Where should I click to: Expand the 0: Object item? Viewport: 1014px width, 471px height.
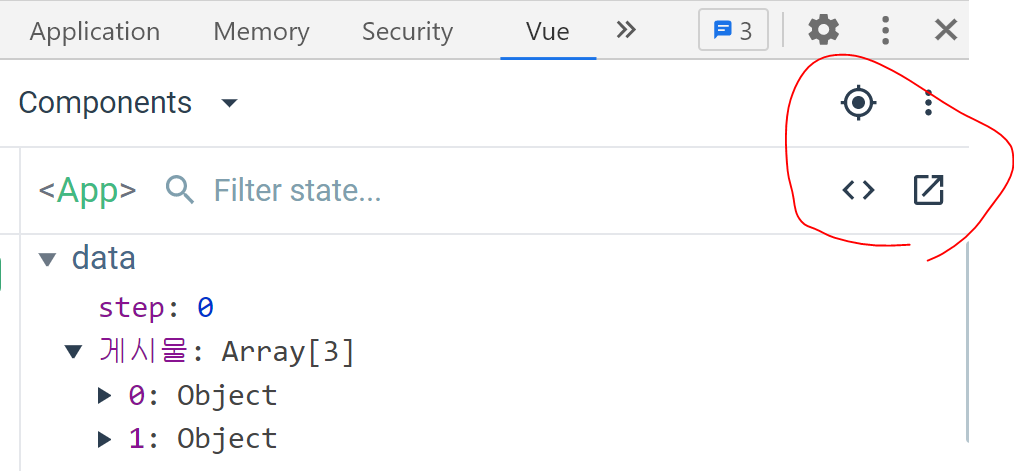tap(105, 396)
